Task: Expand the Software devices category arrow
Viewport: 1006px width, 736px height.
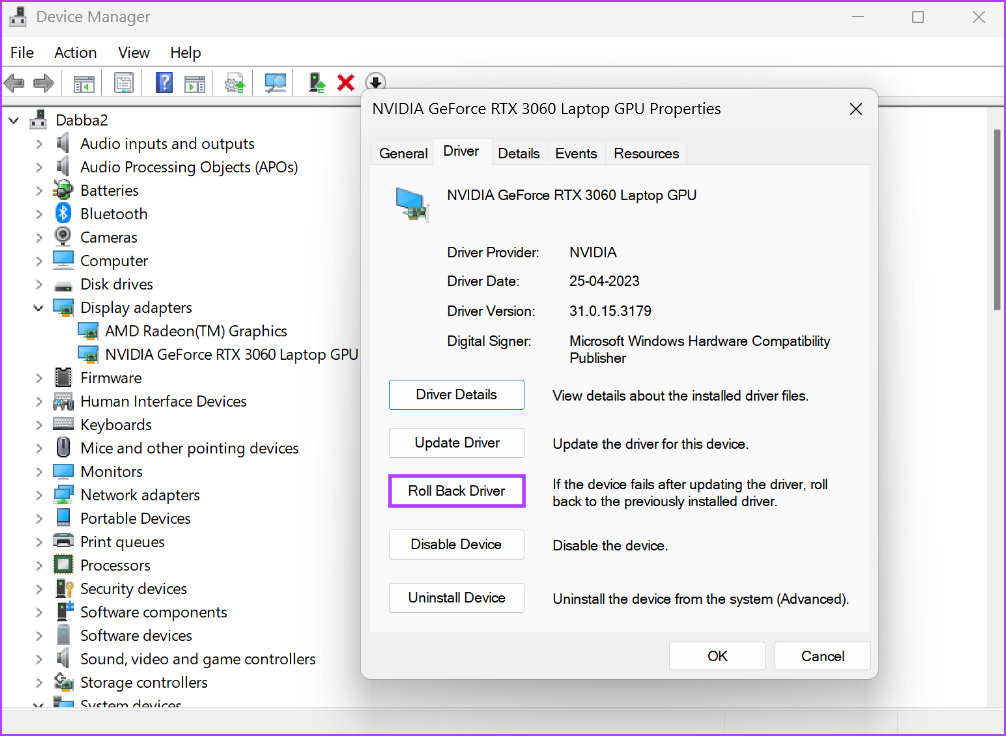Action: click(38, 636)
